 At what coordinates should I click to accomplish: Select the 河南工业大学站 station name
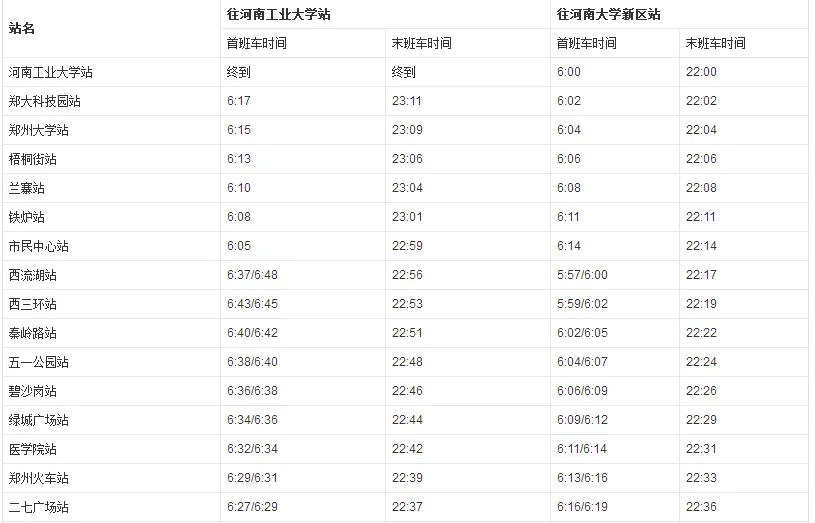[x=51, y=72]
